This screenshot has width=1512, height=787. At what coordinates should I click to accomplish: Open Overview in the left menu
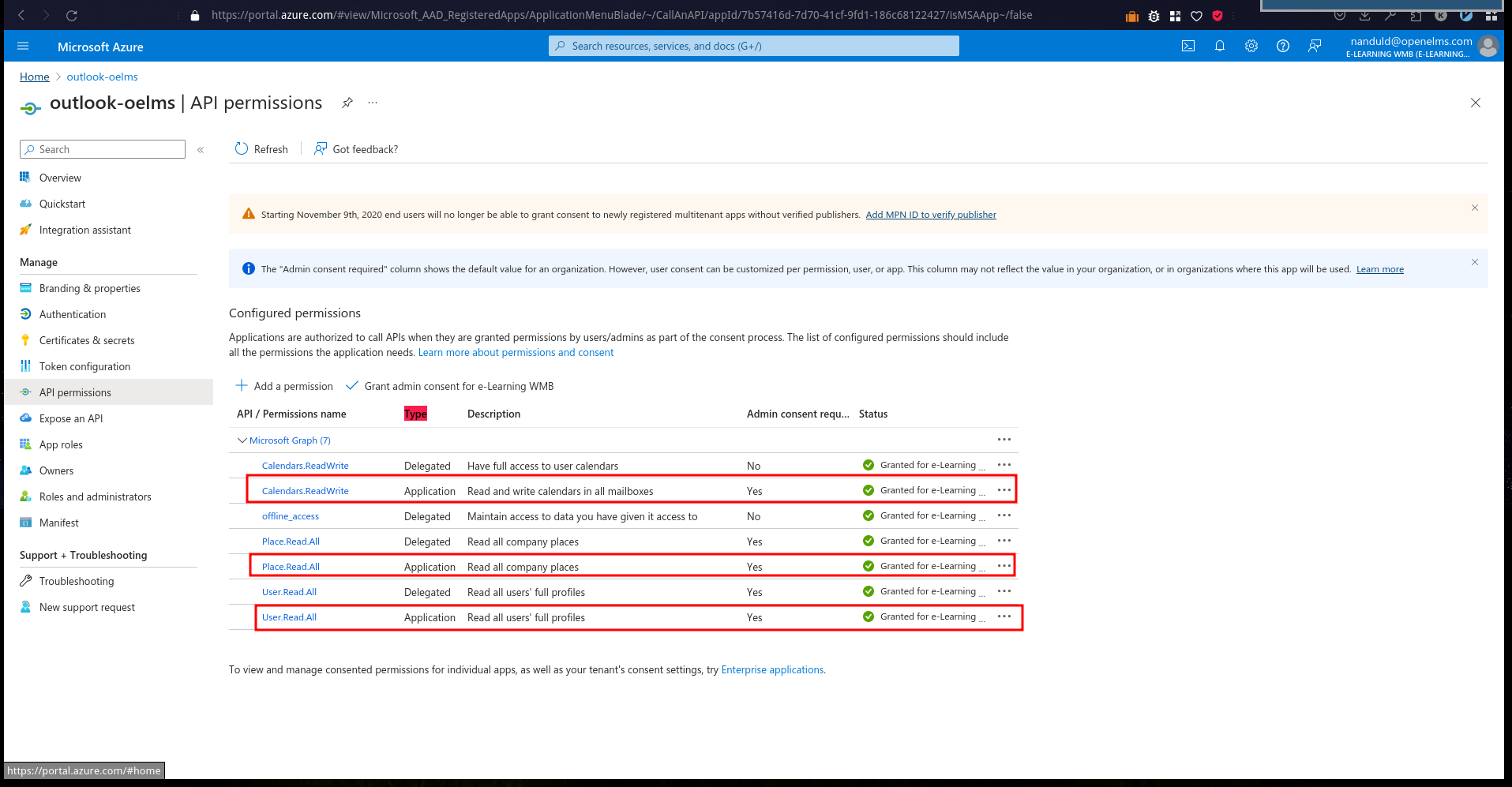point(60,178)
